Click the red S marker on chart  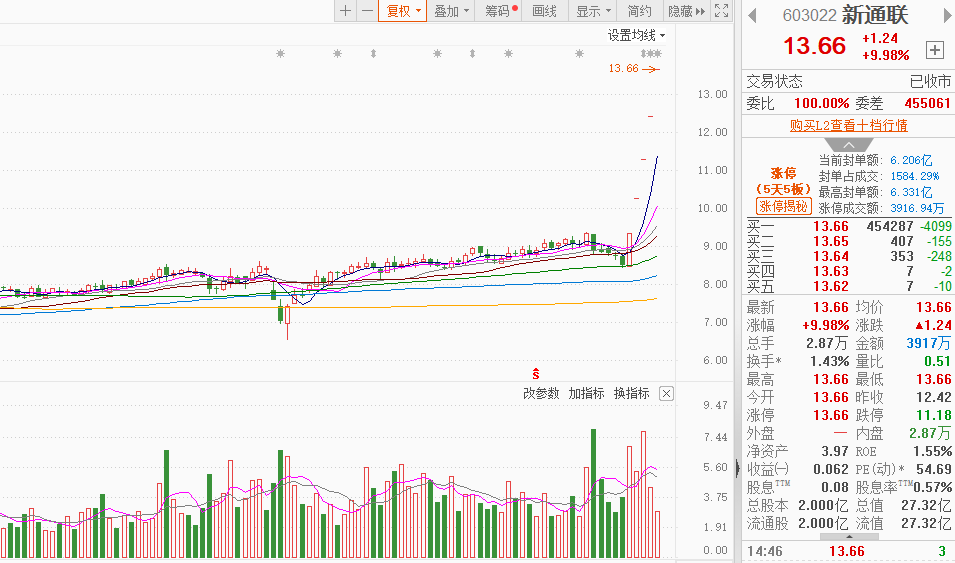point(535,374)
